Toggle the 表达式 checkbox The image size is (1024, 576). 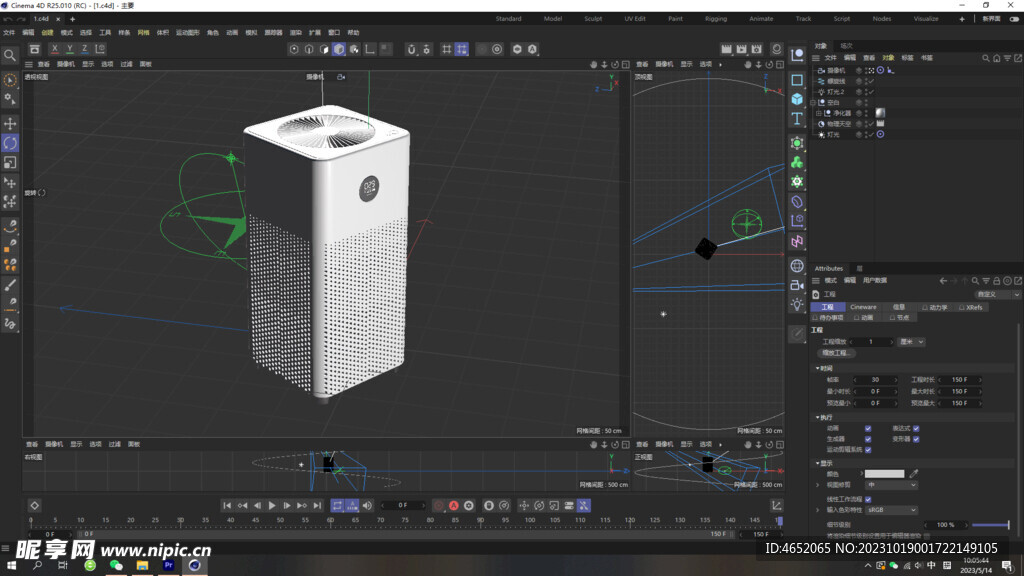916,428
